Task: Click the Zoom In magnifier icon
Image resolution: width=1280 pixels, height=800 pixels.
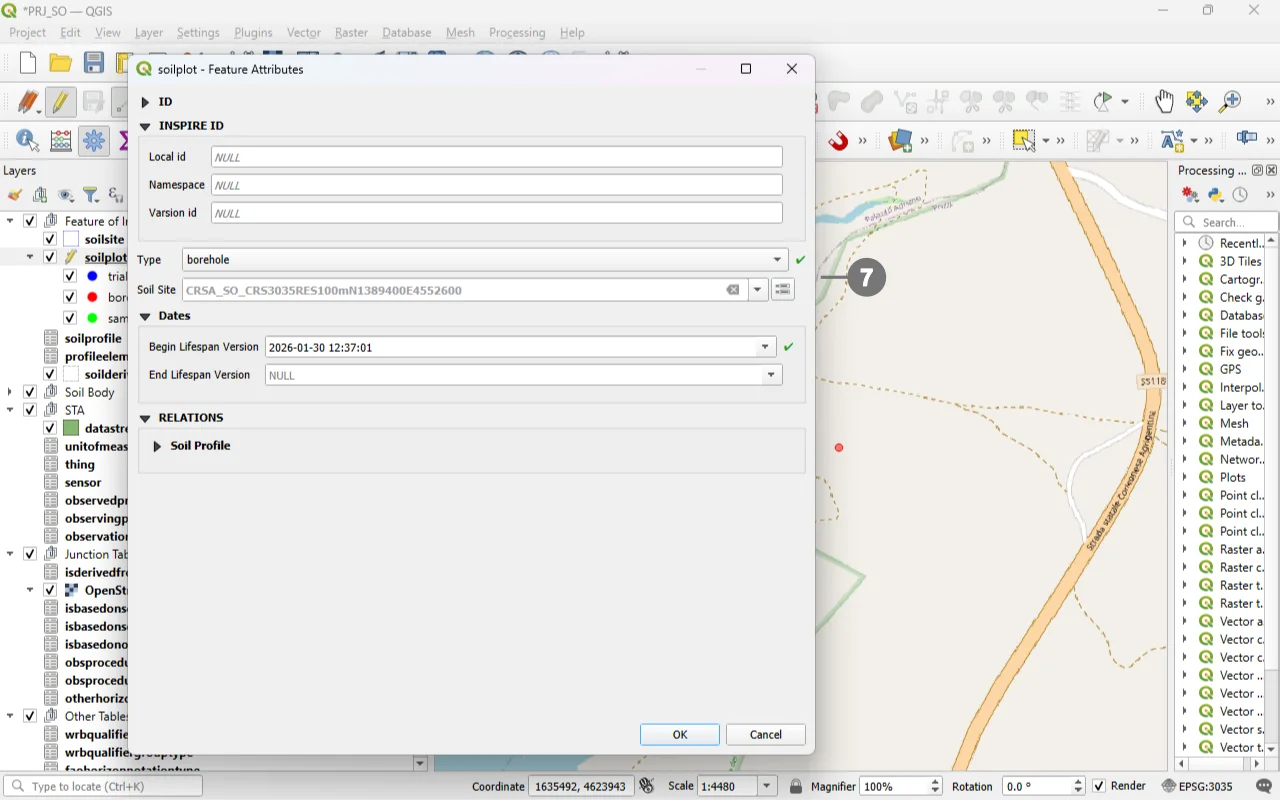Action: pos(1231,102)
